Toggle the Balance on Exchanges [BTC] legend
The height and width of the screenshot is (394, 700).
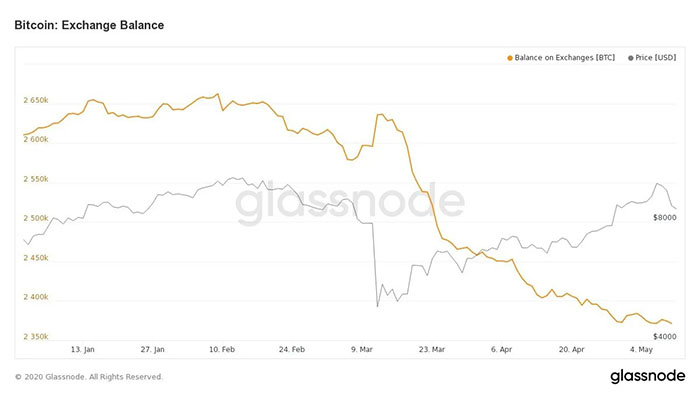coord(561,58)
